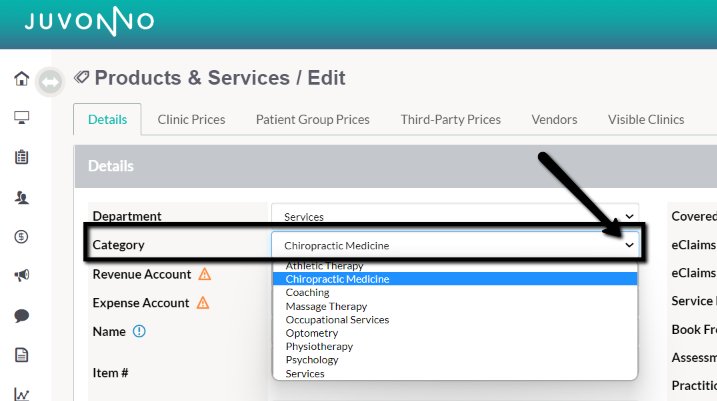This screenshot has height=401, width=717.
Task: Click the monitor icon in sidebar
Action: pos(21,118)
